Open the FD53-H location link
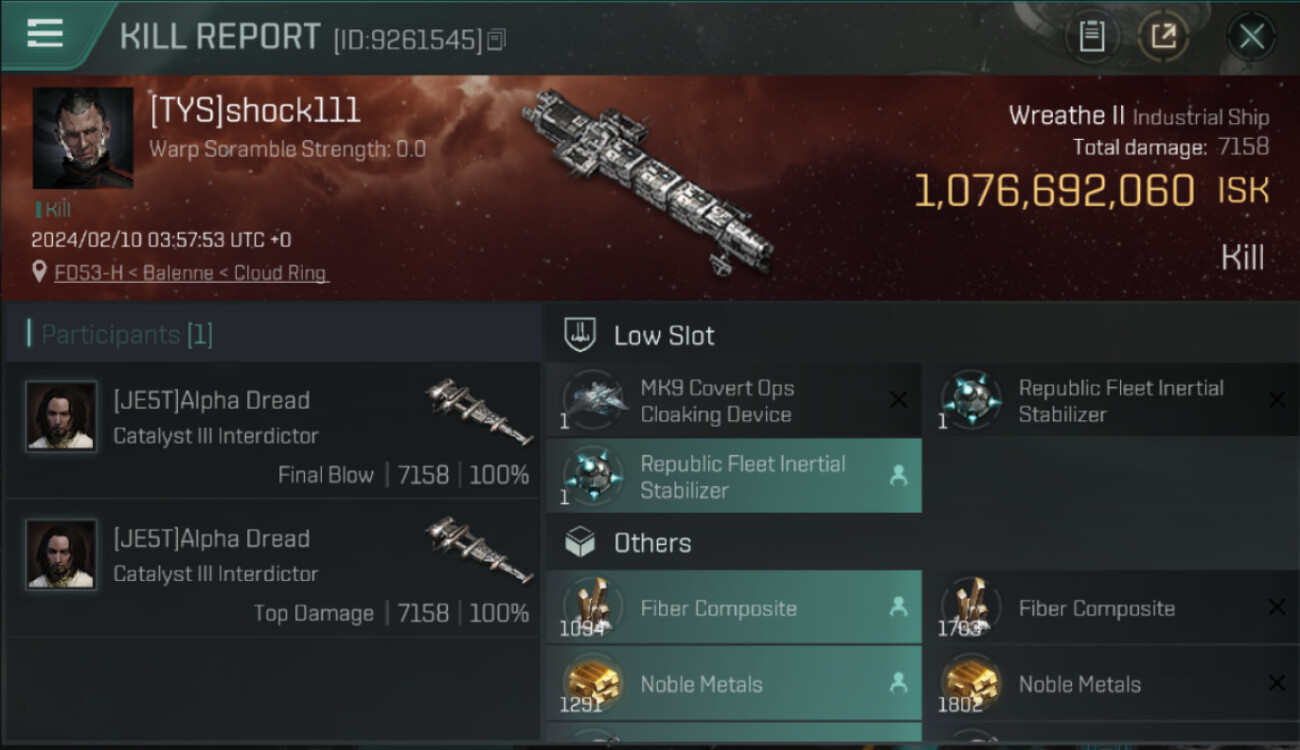The width and height of the screenshot is (1300, 750). pyautogui.click(x=191, y=272)
